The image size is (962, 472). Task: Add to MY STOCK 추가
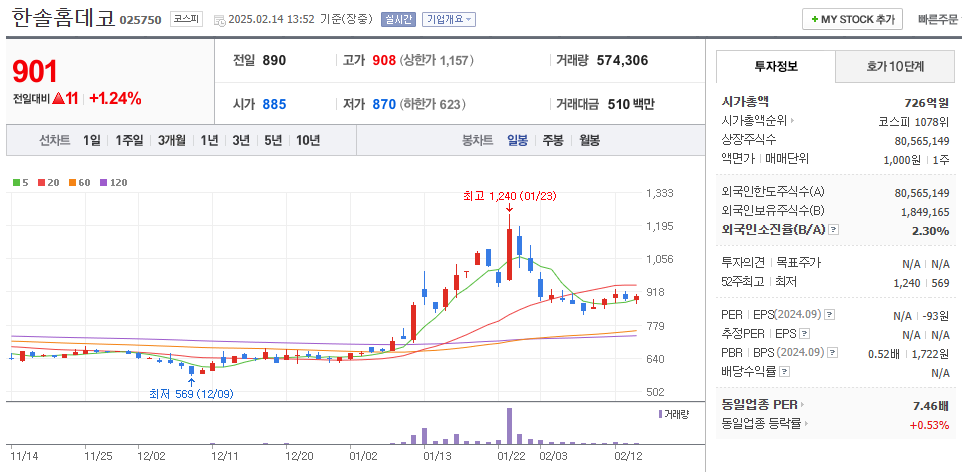(852, 20)
